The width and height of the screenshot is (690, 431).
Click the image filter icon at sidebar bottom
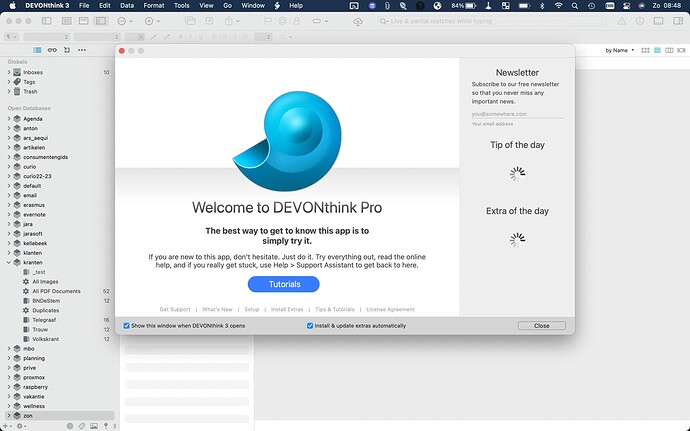click(x=94, y=426)
